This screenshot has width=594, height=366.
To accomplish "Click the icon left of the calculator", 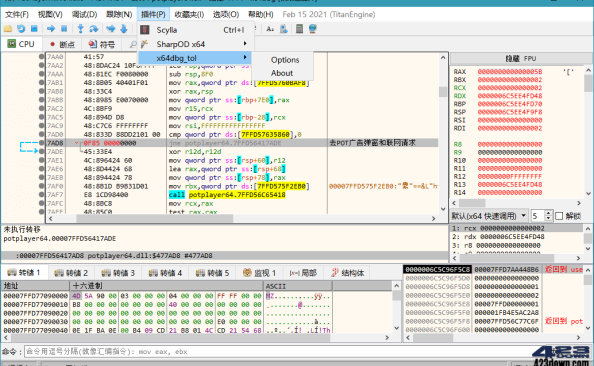I will click(x=284, y=29).
